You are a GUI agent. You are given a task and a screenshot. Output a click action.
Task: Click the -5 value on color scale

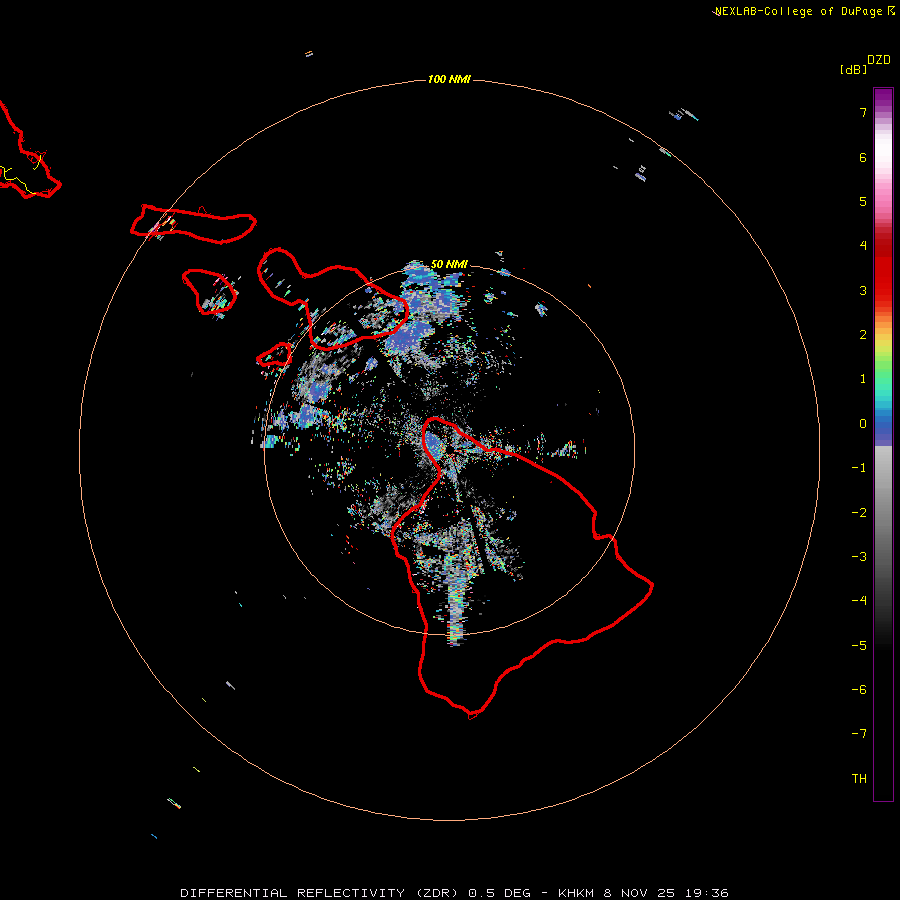click(859, 646)
